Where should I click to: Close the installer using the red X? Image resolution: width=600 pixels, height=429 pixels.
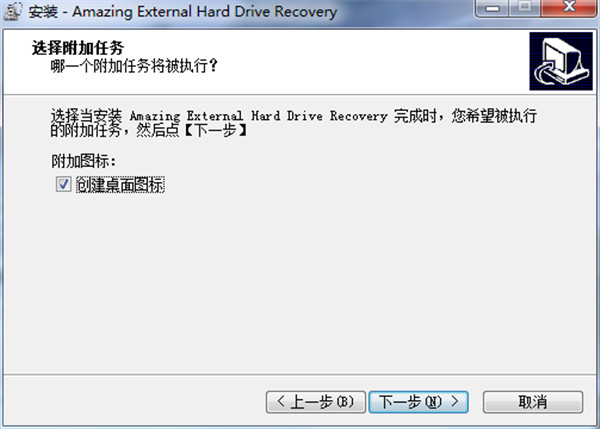pos(569,8)
